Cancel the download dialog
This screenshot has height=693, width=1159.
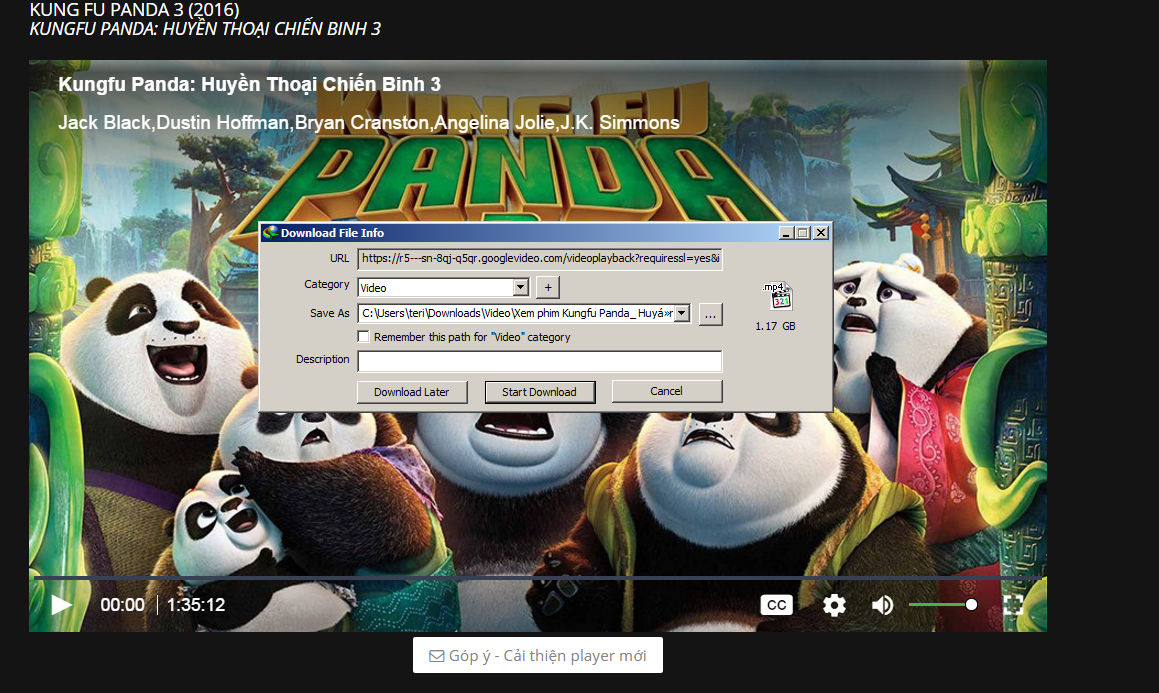coord(667,392)
